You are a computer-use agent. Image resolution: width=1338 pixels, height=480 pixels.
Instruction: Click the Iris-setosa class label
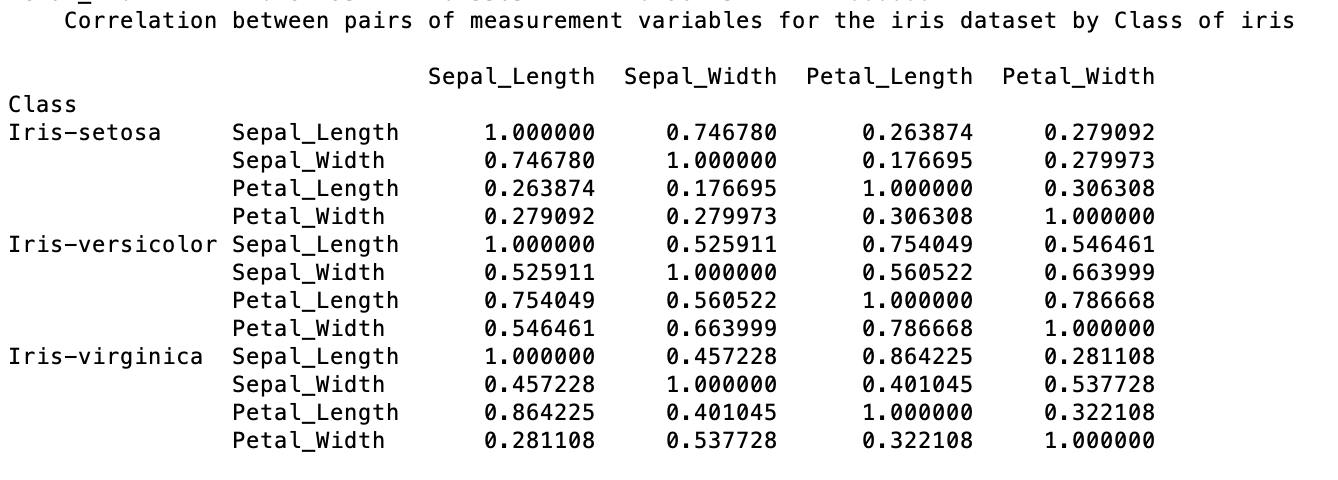click(85, 132)
